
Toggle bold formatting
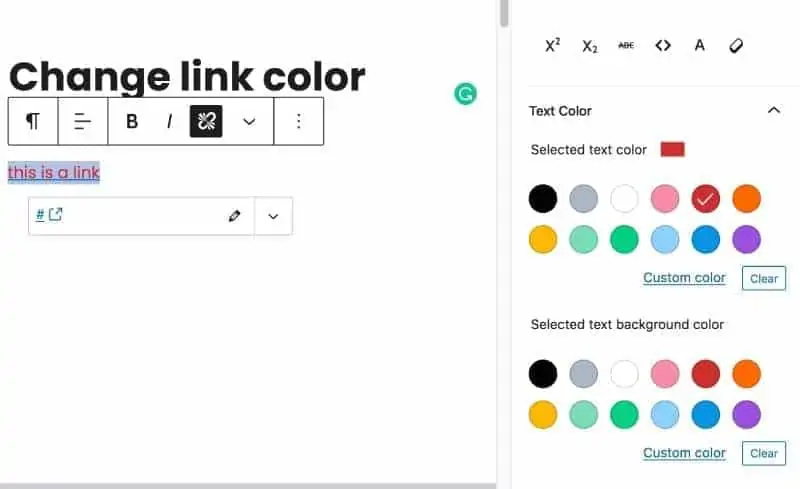click(132, 121)
